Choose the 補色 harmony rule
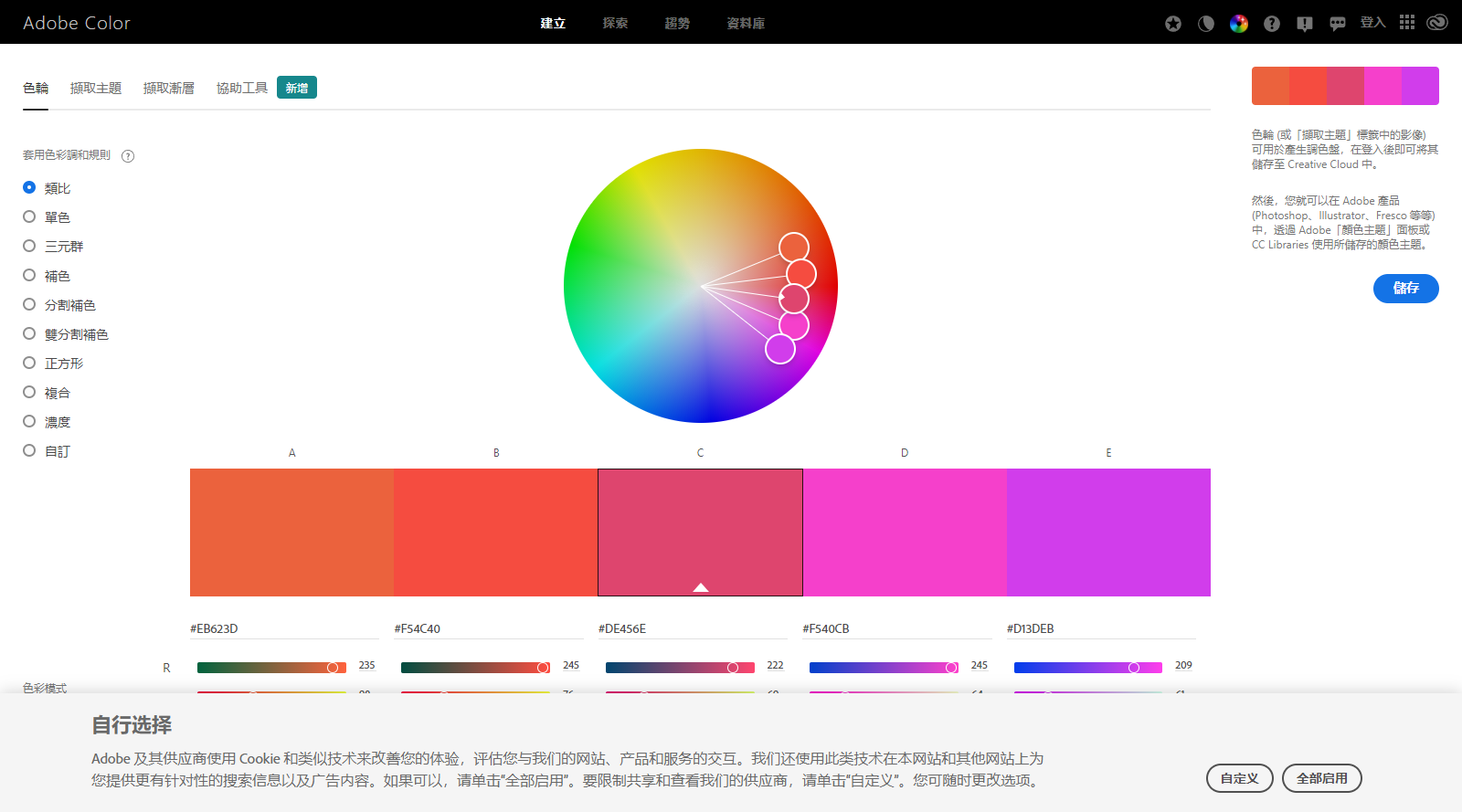Image resolution: width=1462 pixels, height=812 pixels. 29,276
